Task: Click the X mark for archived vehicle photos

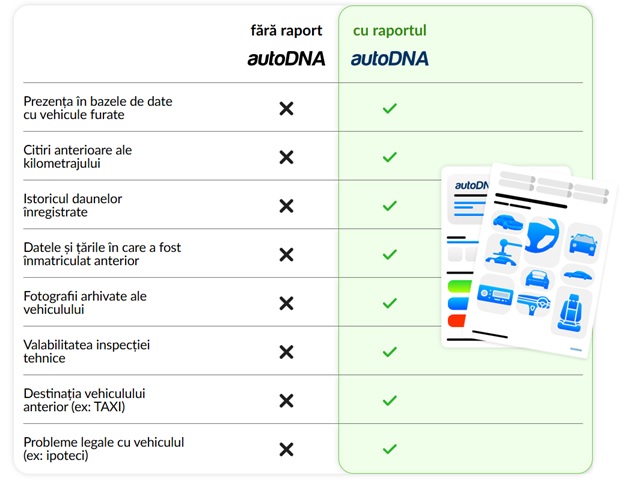Action: click(x=286, y=303)
